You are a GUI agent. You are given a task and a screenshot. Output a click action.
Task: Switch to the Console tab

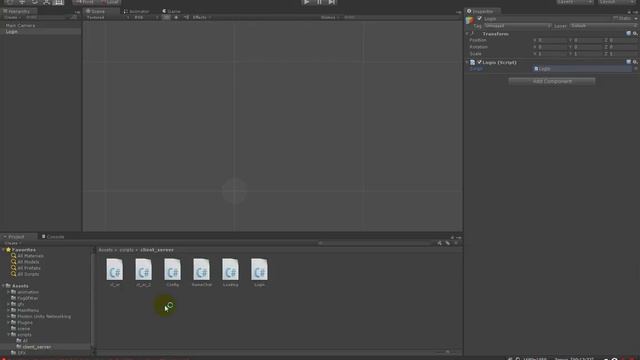53,237
